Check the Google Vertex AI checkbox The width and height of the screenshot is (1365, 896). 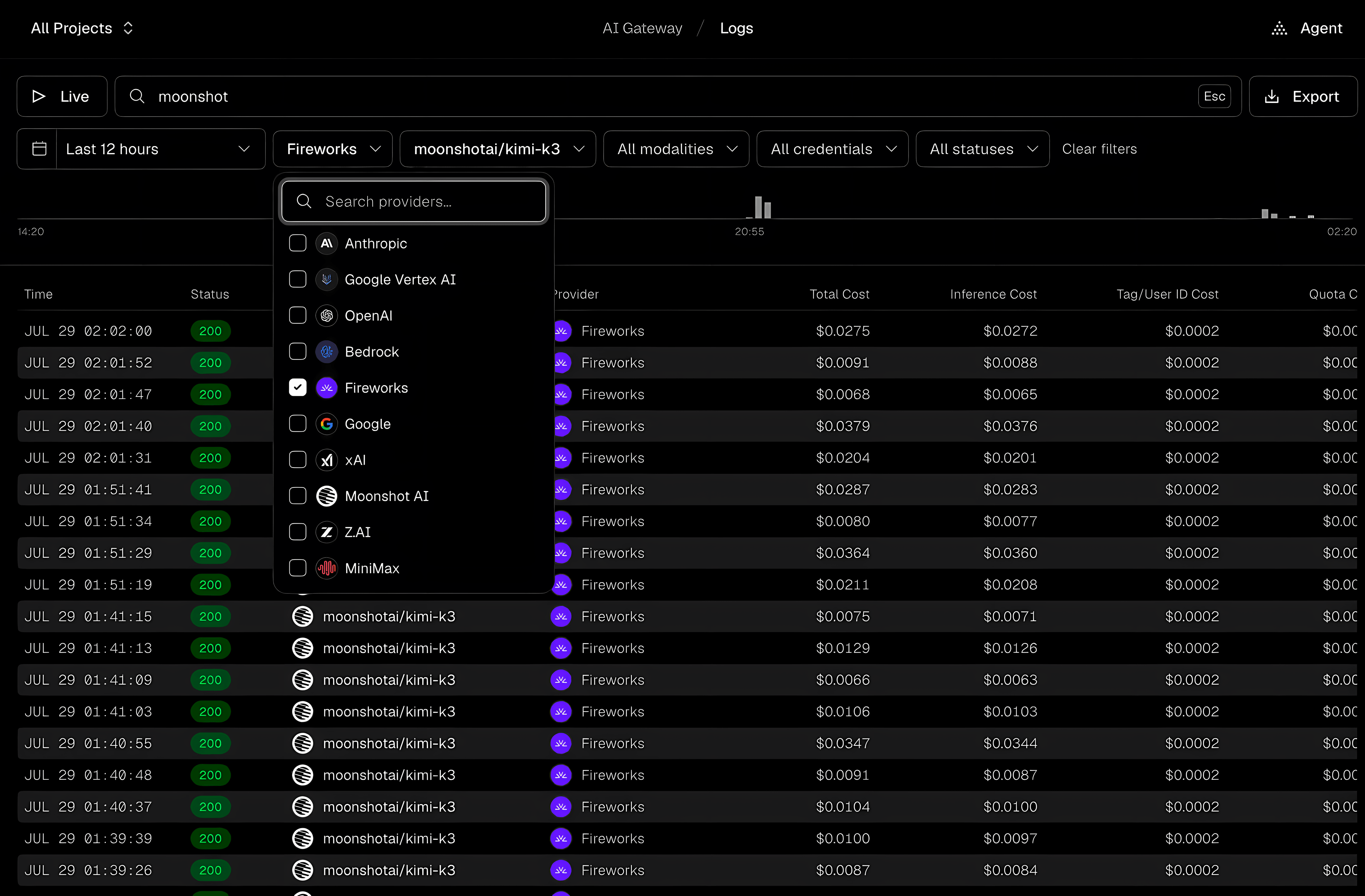tap(298, 280)
